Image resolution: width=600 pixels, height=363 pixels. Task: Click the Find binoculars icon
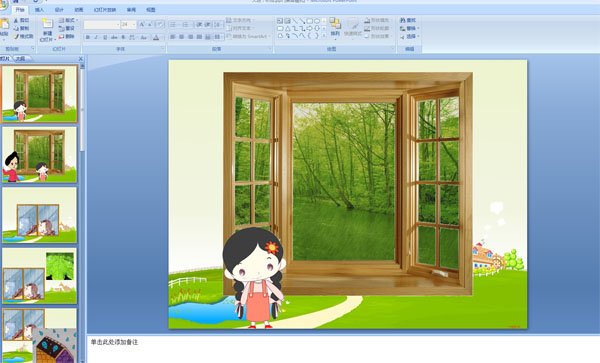pyautogui.click(x=403, y=20)
